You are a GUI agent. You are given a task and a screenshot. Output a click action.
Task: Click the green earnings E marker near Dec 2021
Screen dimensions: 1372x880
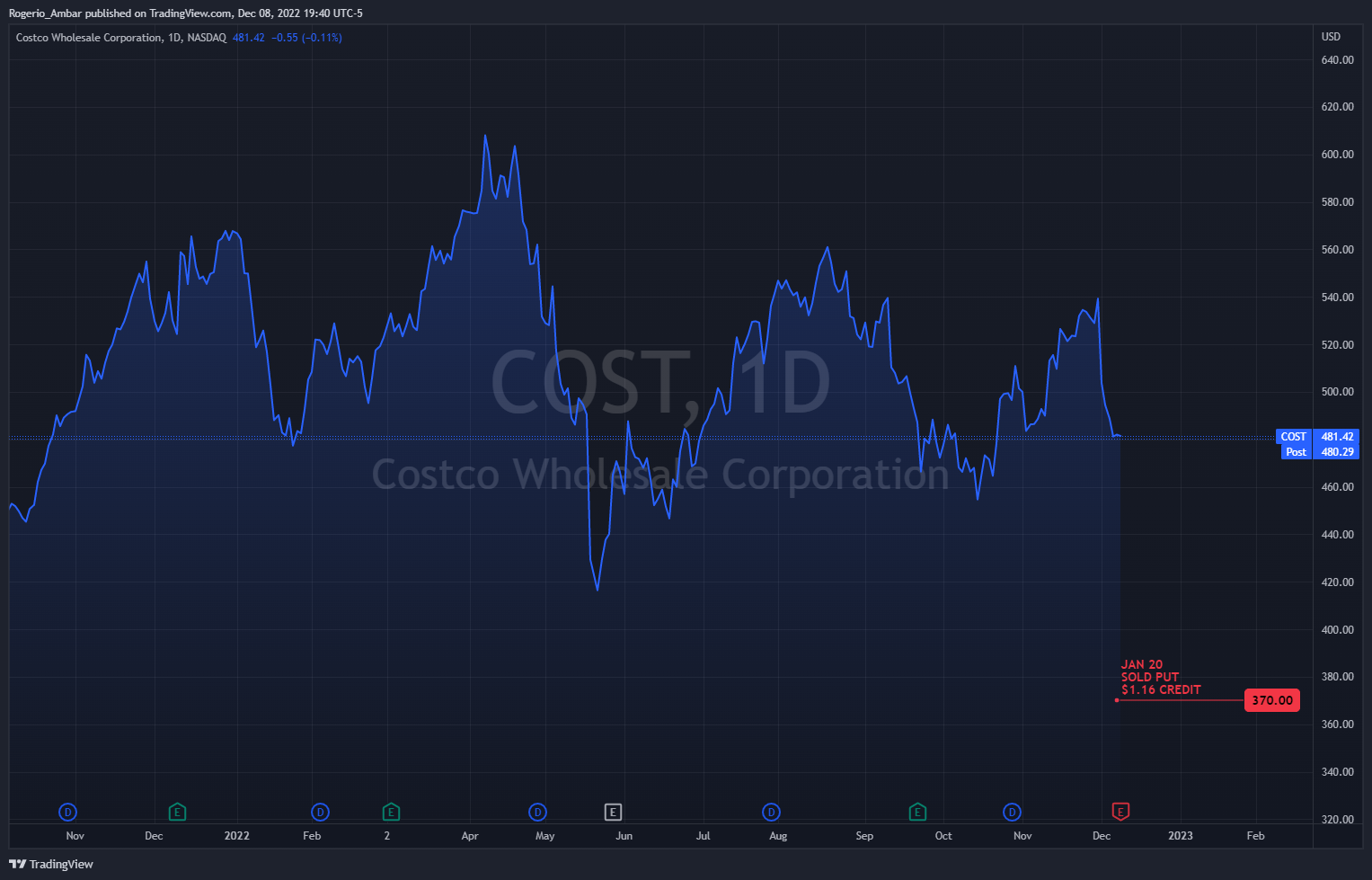(x=177, y=813)
